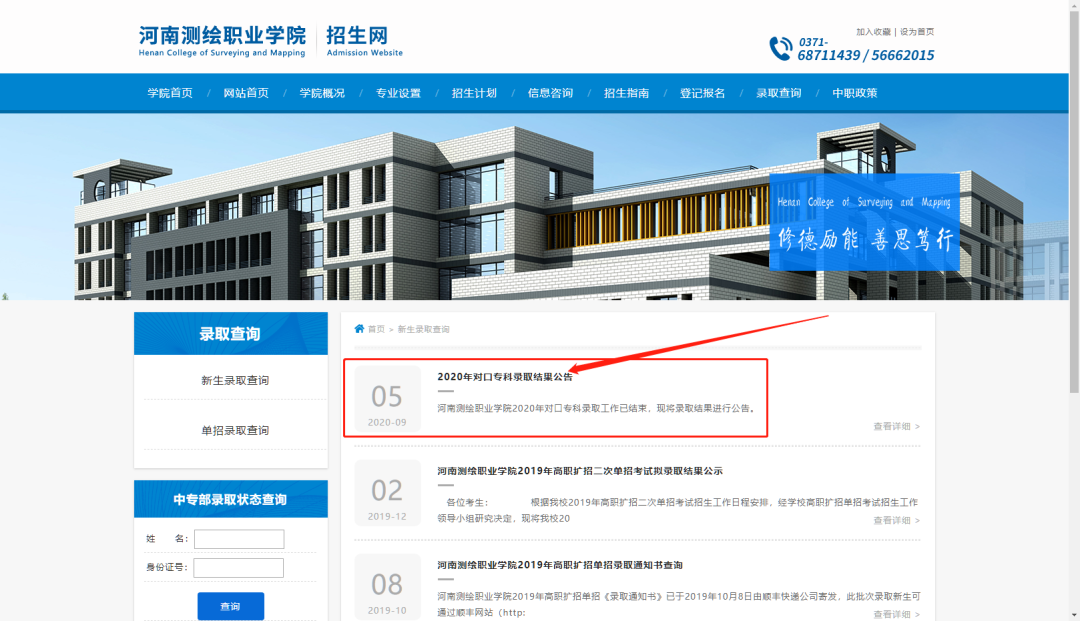Click the blue 查询 button
Image resolution: width=1080 pixels, height=621 pixels.
231,606
